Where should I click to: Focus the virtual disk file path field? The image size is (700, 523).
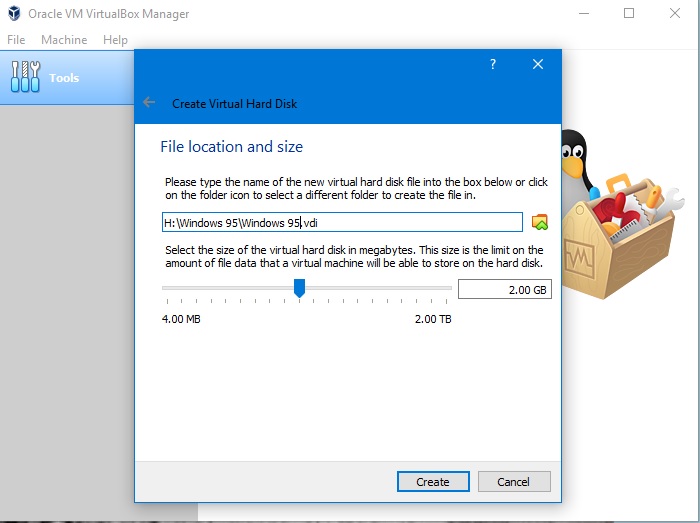(342, 222)
